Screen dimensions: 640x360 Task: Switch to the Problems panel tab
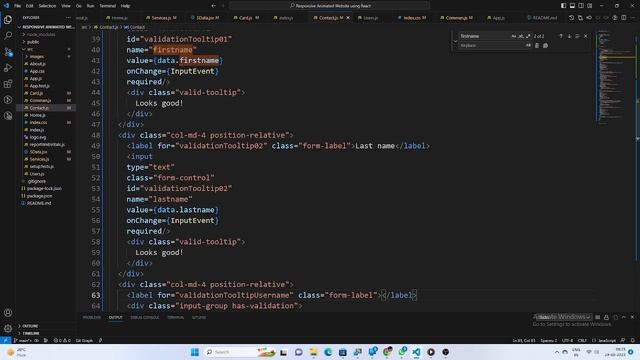point(91,318)
